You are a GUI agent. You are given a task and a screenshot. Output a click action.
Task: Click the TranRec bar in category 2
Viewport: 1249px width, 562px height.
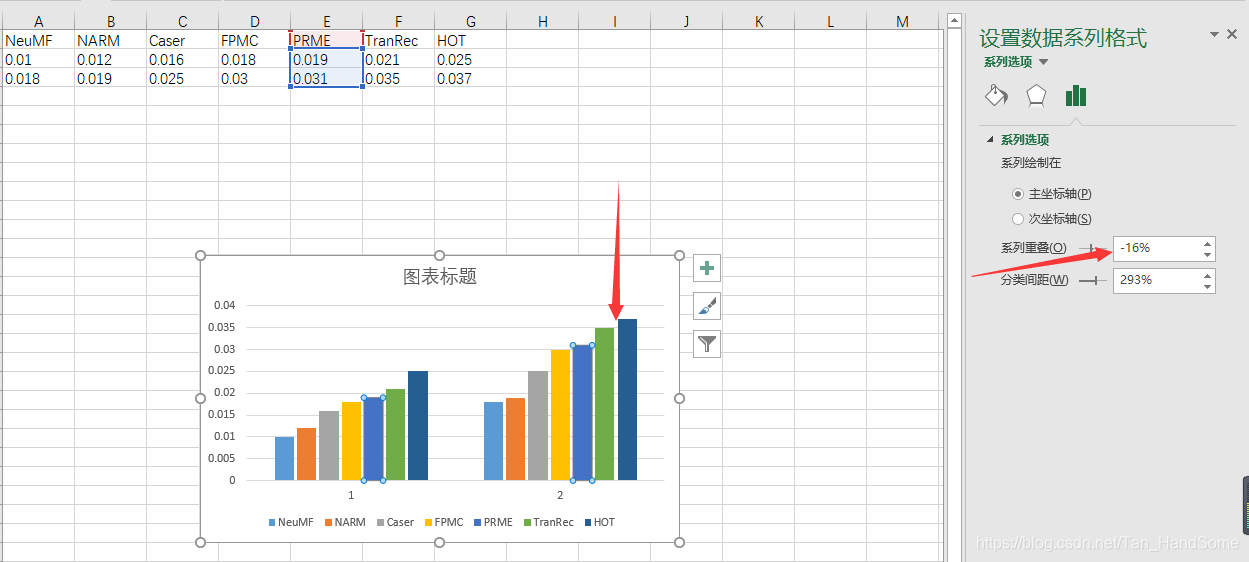[605, 404]
